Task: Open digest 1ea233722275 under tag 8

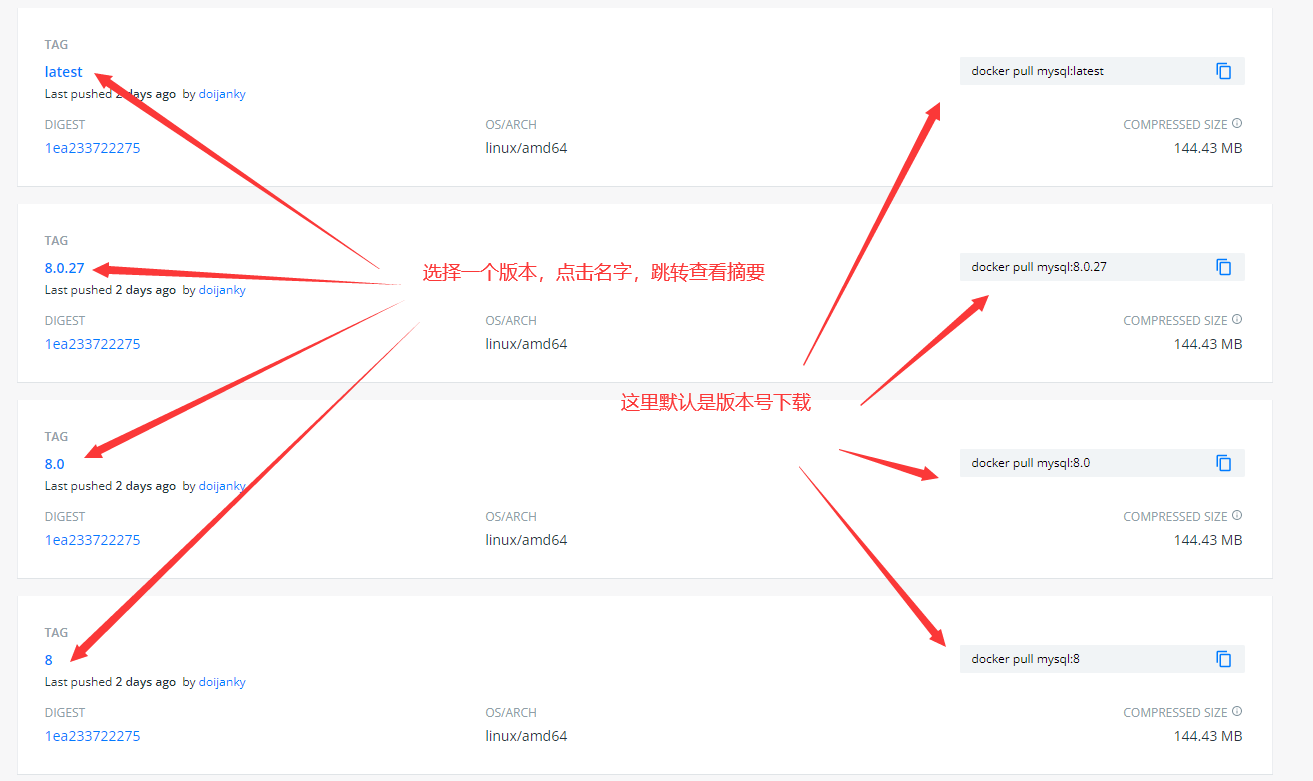Action: tap(92, 736)
